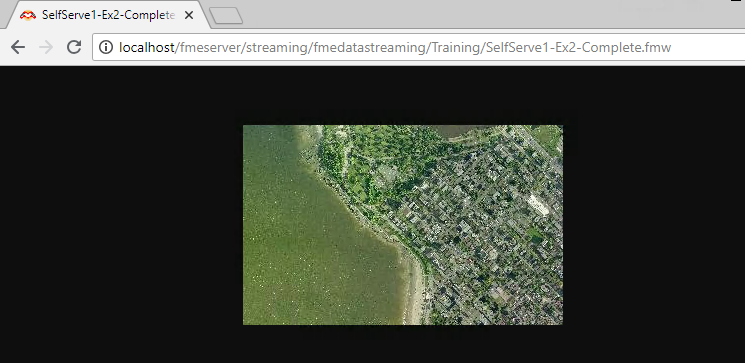Click the FME favicon on the tab
745x363 pixels.
(x=28, y=15)
